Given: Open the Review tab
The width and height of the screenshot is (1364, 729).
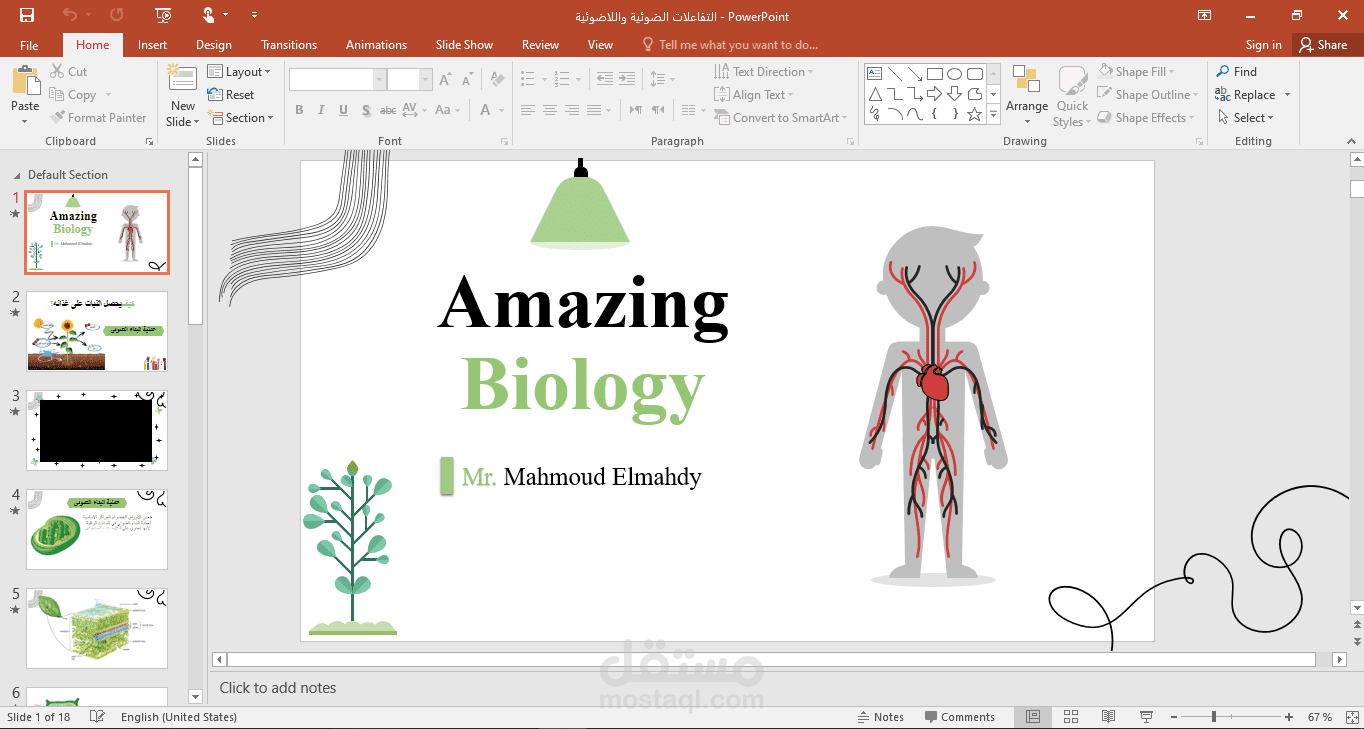Looking at the screenshot, I should (x=540, y=45).
